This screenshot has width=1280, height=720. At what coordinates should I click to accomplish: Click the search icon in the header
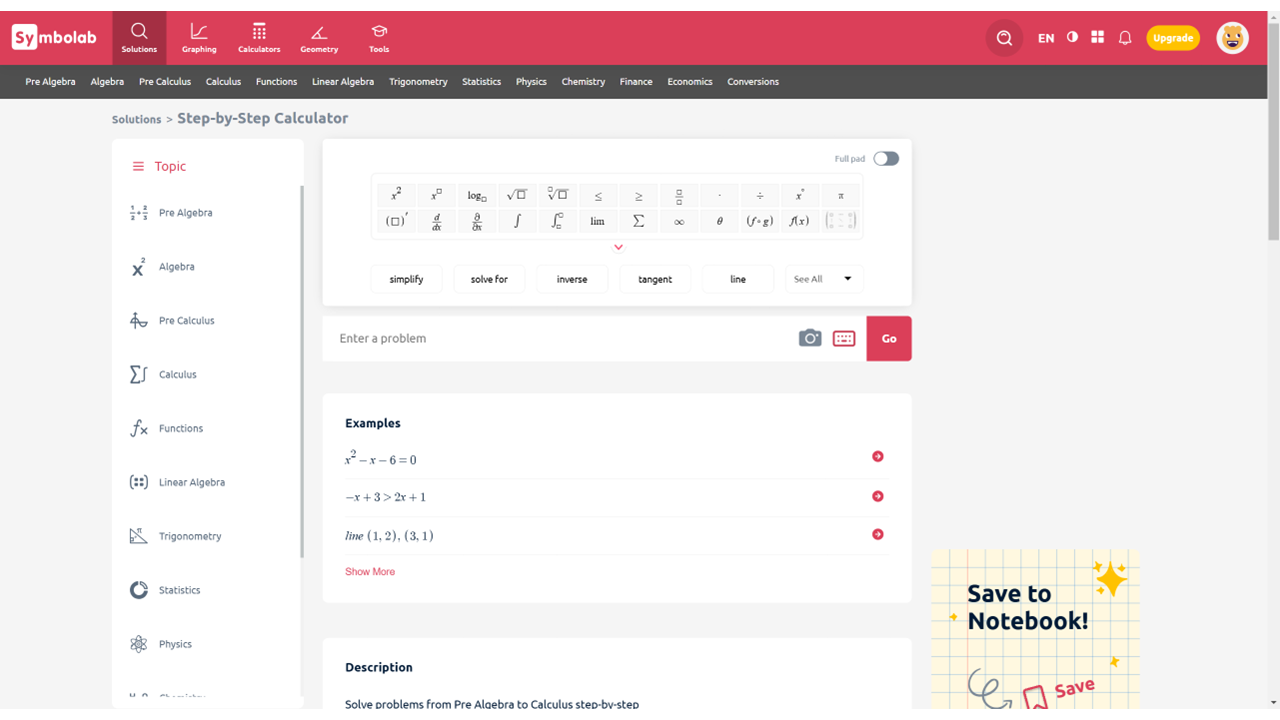(x=1004, y=38)
